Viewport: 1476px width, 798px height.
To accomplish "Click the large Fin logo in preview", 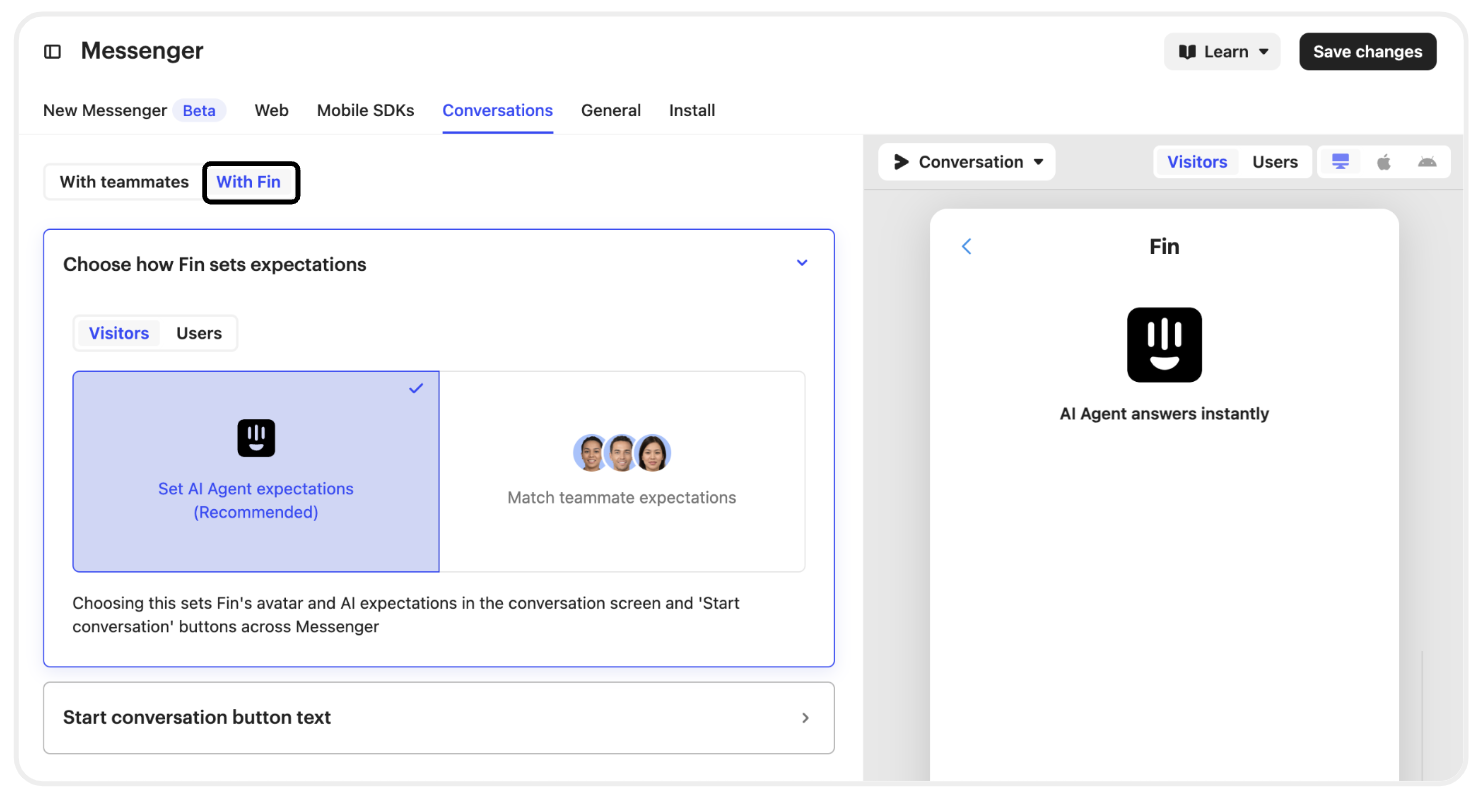I will click(1164, 344).
